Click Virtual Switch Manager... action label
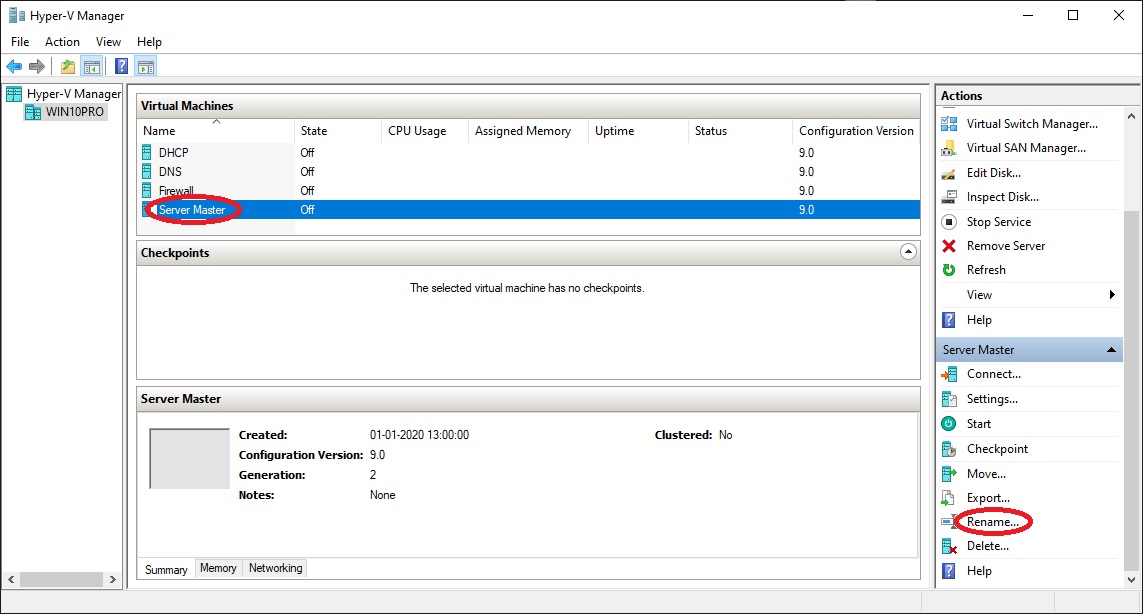Viewport: 1143px width, 614px height. pos(1032,124)
